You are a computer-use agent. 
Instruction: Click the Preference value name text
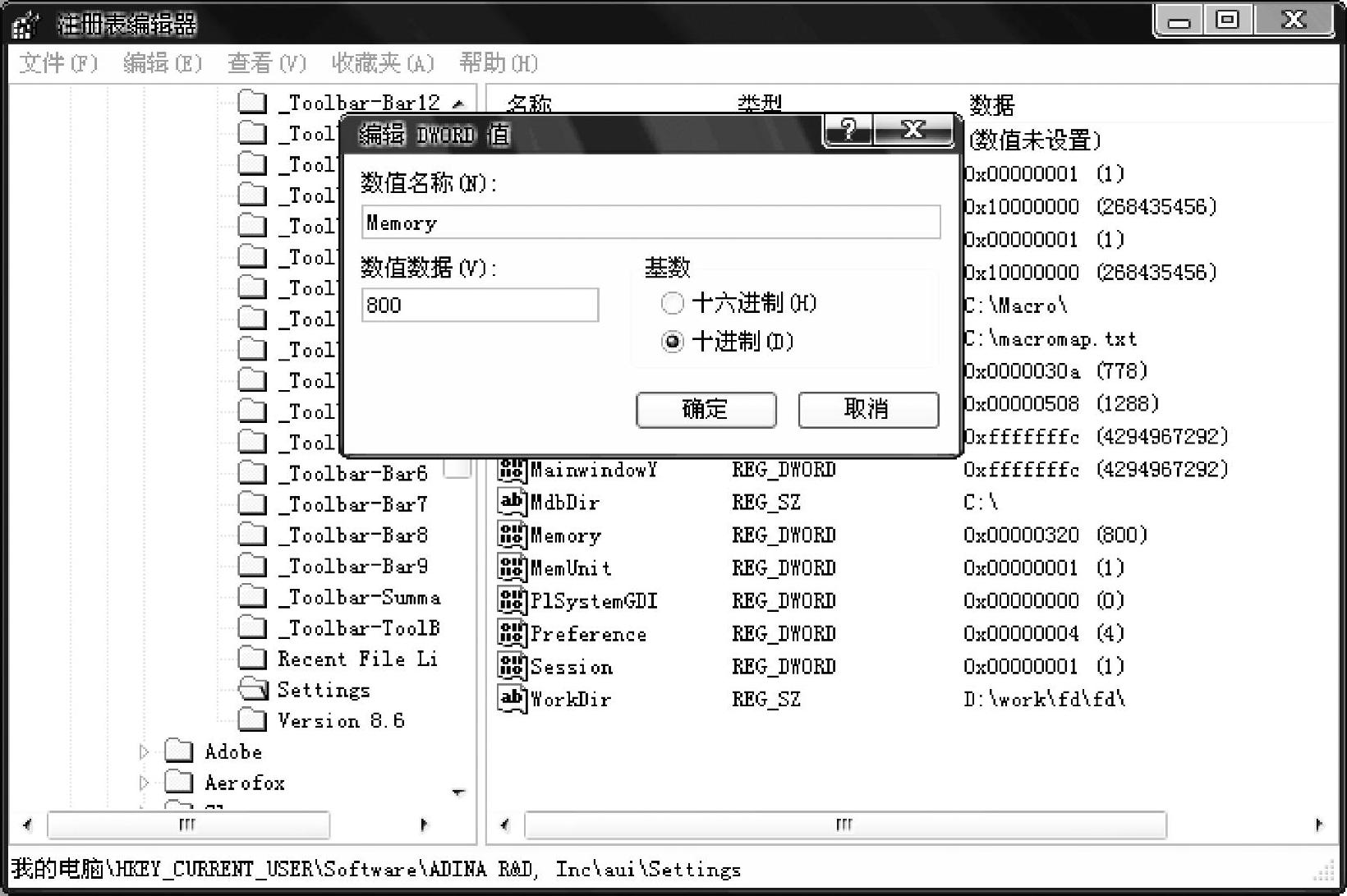click(588, 634)
